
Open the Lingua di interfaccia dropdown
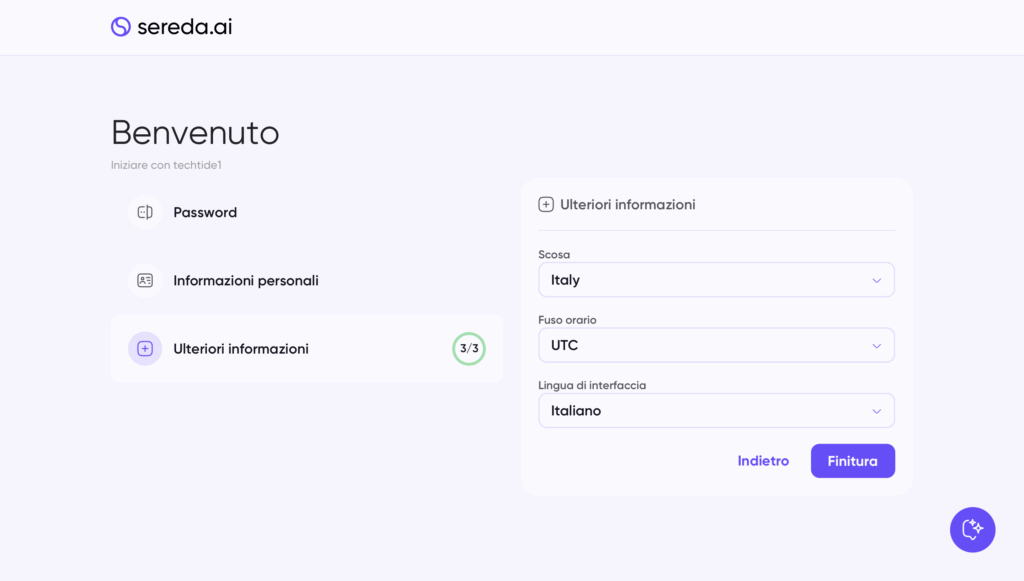pyautogui.click(x=715, y=411)
